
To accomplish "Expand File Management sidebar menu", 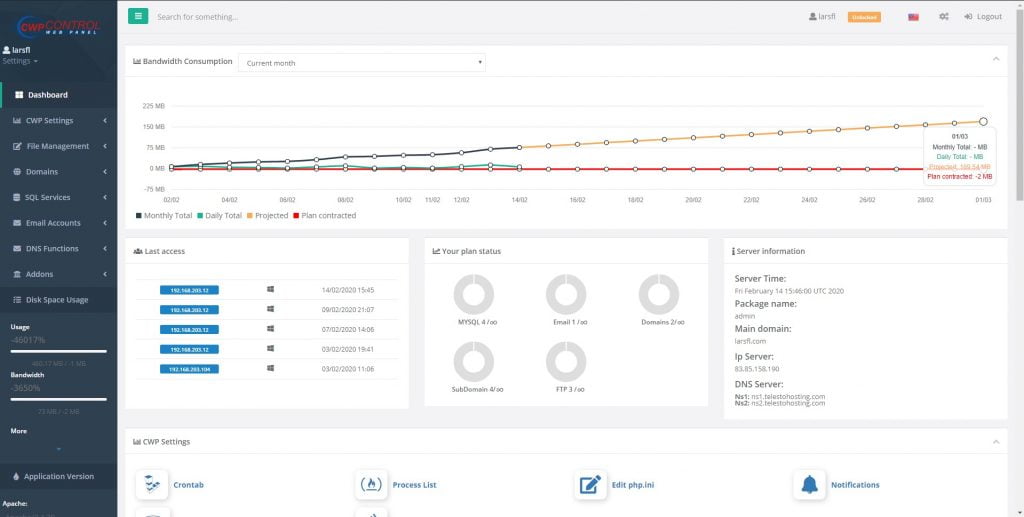I will 59,146.
